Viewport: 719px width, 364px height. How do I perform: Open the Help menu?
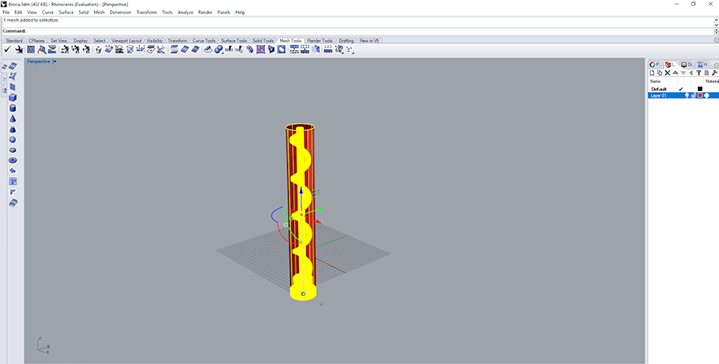coord(240,12)
